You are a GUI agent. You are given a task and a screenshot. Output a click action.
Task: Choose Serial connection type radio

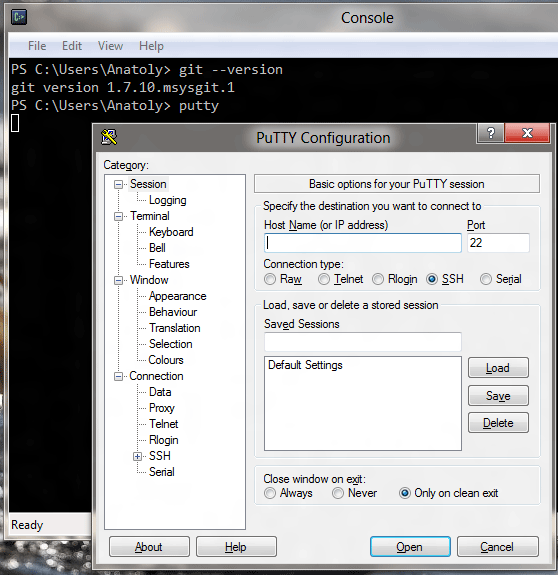486,279
